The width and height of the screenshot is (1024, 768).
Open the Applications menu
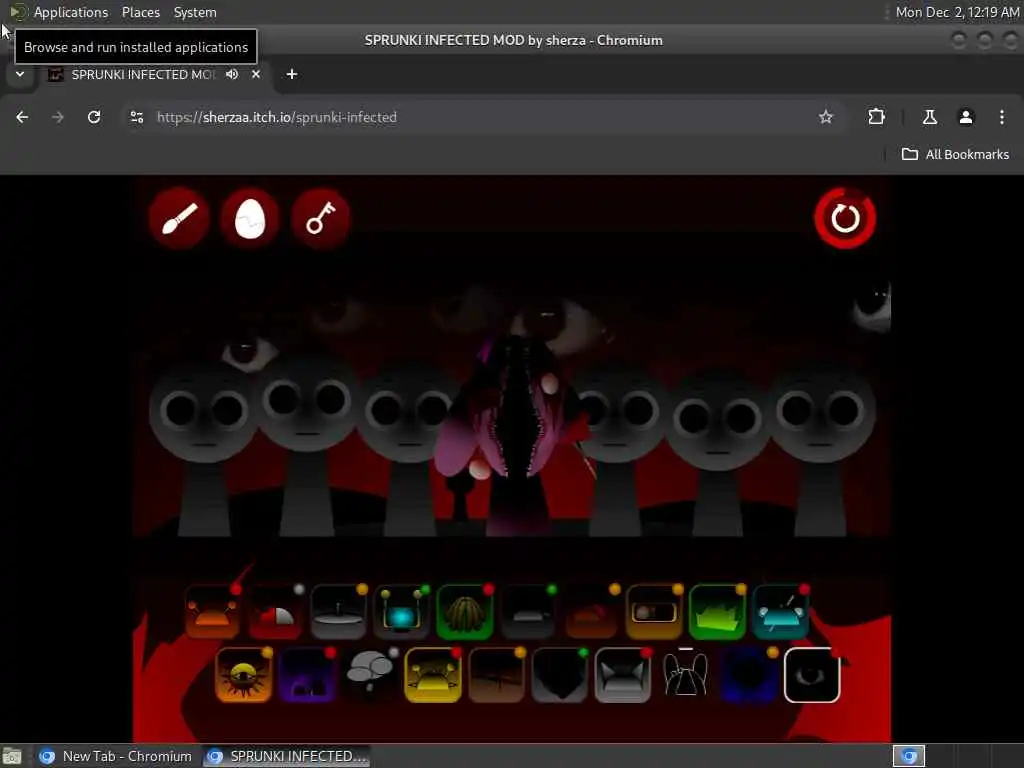tap(71, 12)
